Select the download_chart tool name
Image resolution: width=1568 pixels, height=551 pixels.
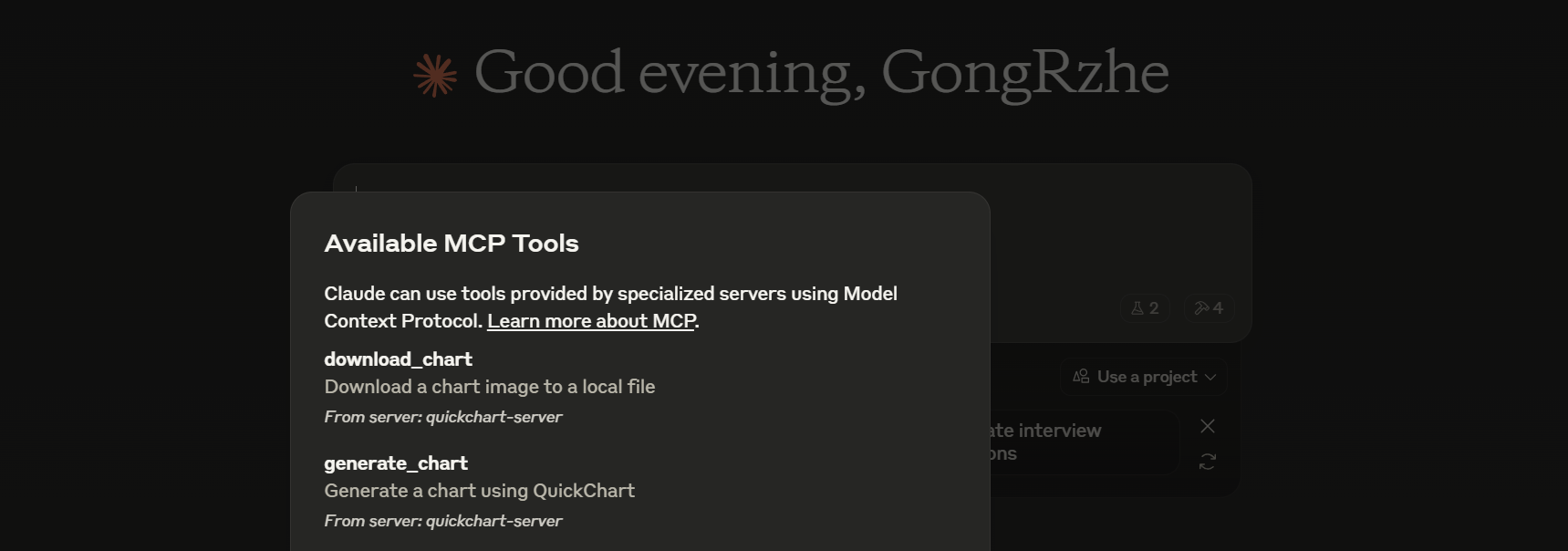398,359
